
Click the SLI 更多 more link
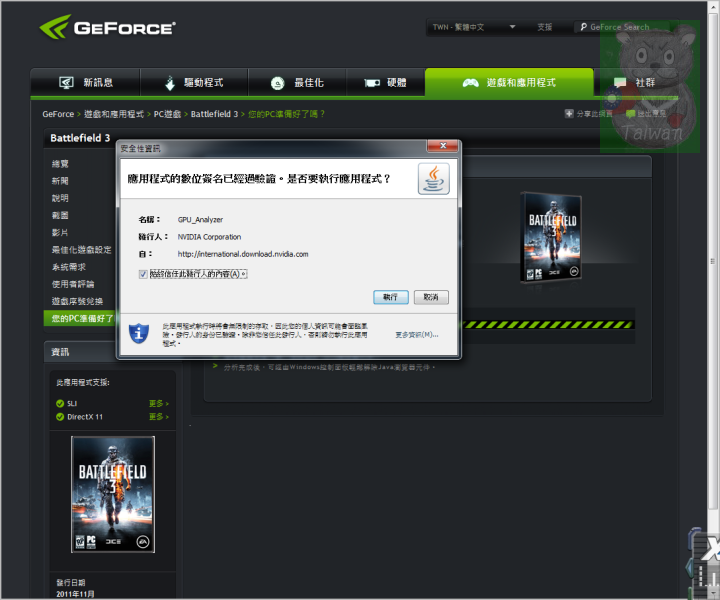pos(158,404)
